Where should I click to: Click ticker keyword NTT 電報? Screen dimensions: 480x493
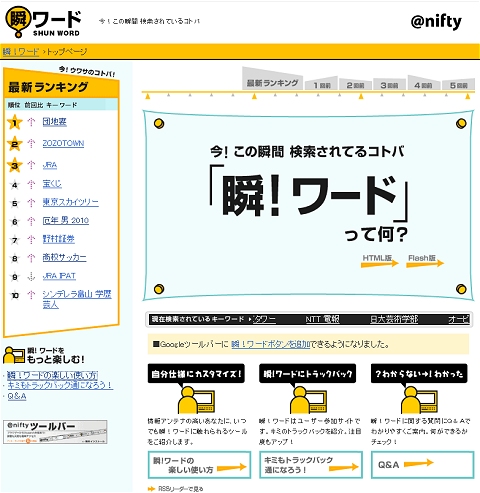(x=323, y=319)
